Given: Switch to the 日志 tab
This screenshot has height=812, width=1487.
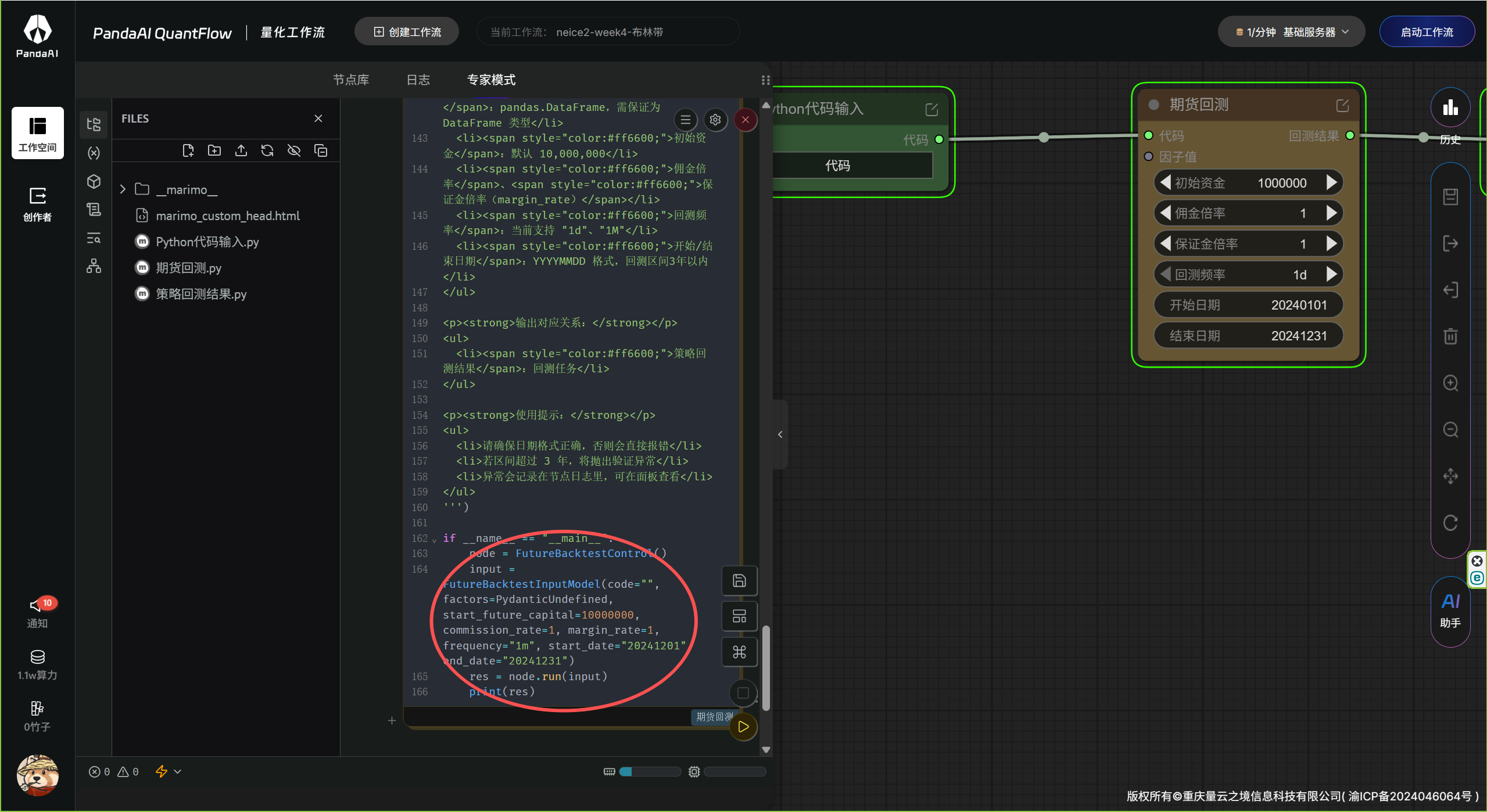Looking at the screenshot, I should [x=418, y=80].
